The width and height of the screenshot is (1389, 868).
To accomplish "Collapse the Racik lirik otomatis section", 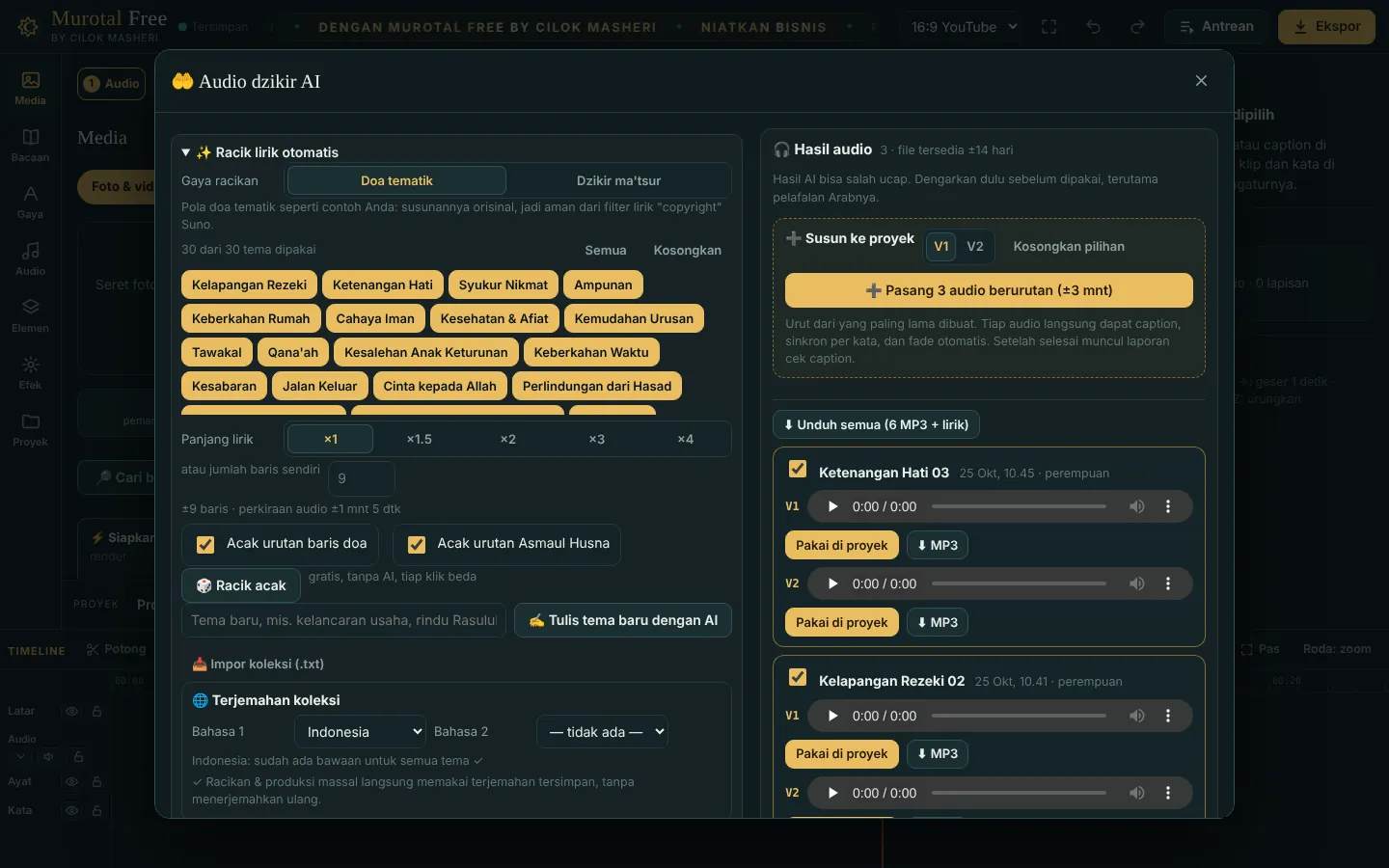I will pyautogui.click(x=260, y=152).
